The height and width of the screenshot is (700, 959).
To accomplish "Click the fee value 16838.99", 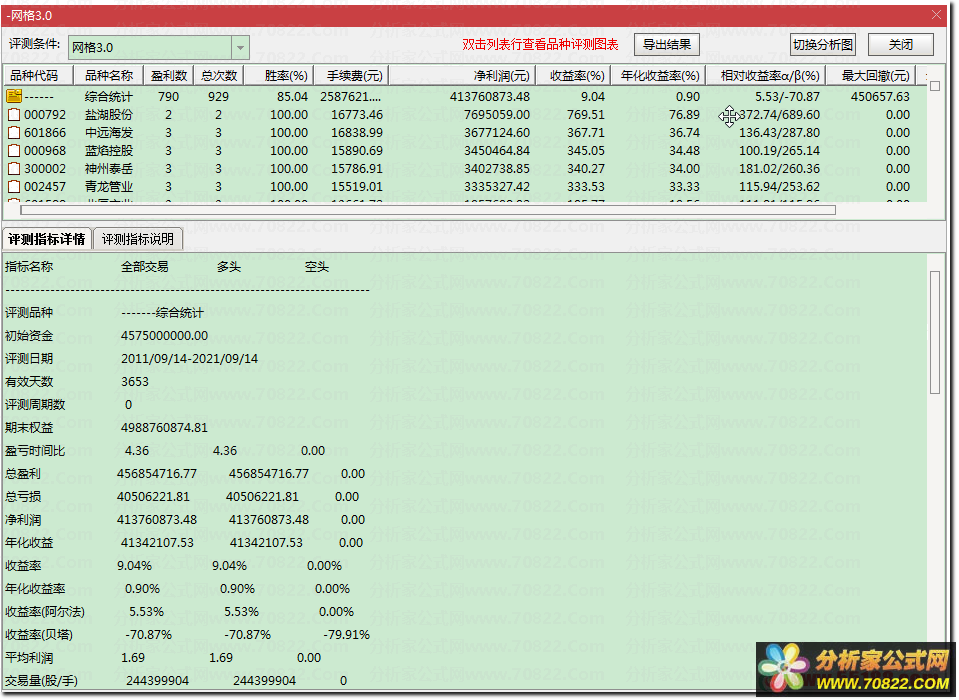I will [357, 133].
